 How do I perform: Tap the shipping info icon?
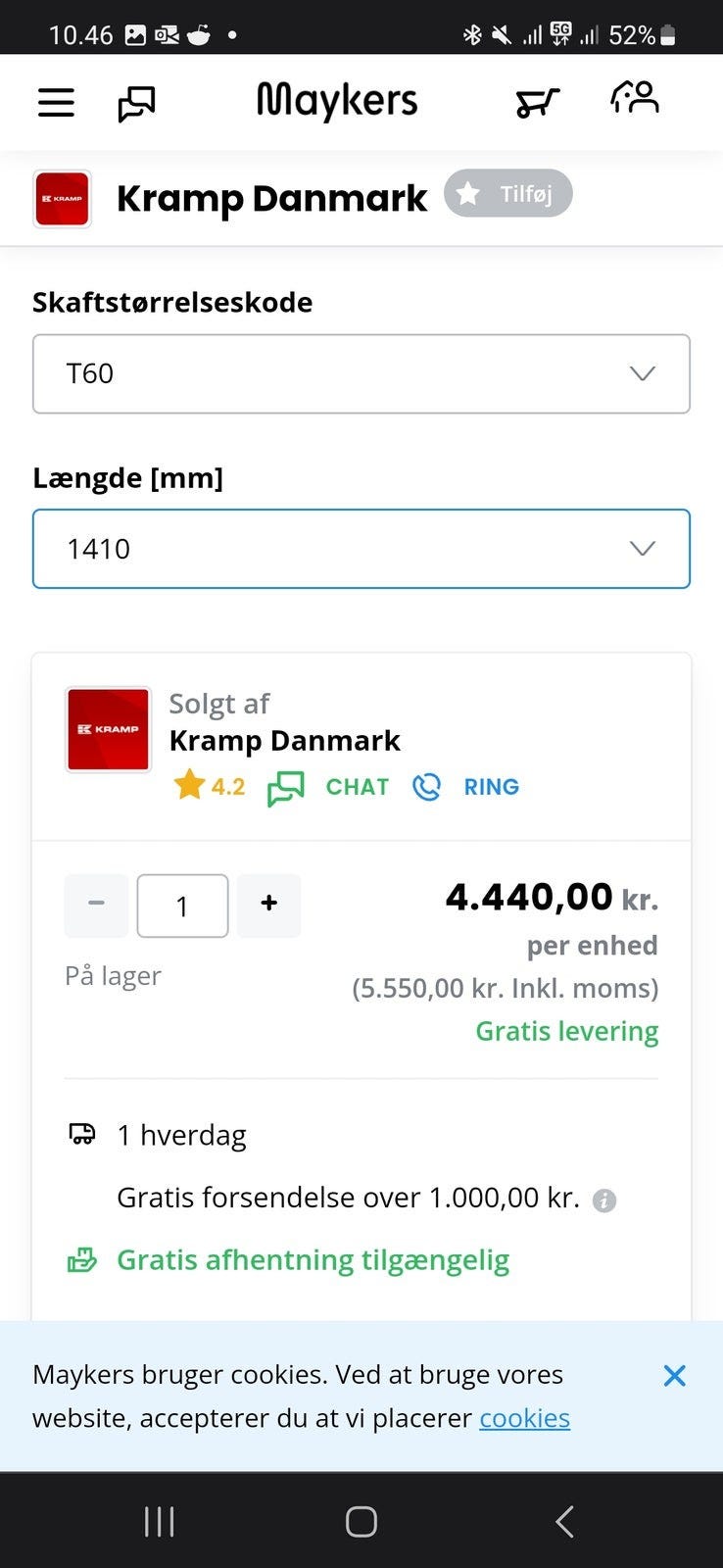604,1200
